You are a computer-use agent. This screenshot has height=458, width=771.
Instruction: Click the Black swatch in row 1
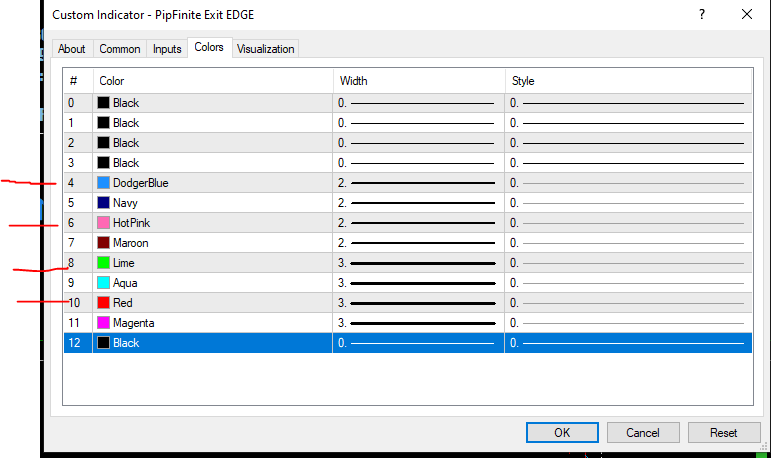tap(103, 122)
